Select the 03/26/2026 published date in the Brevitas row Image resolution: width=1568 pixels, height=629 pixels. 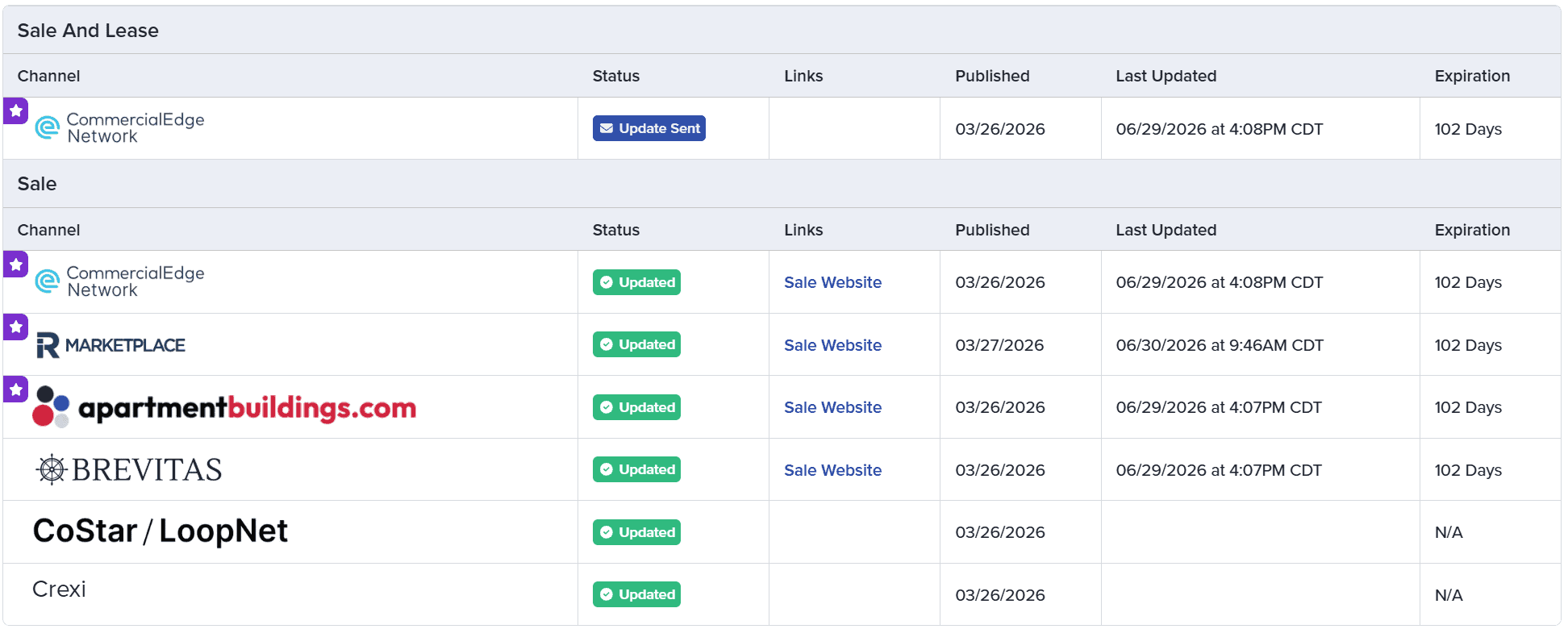point(1000,470)
